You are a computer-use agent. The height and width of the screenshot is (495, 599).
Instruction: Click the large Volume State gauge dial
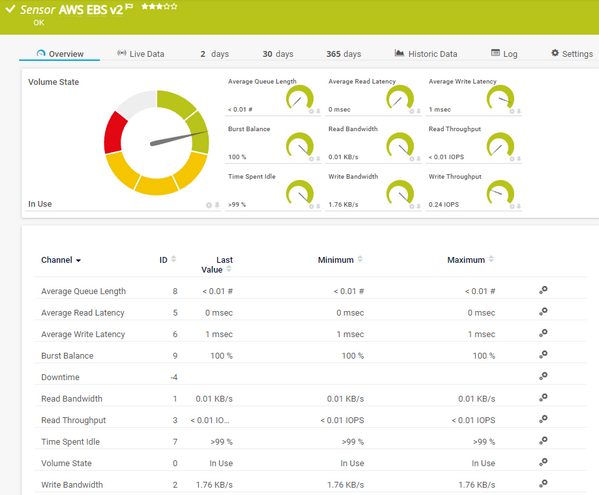(157, 143)
